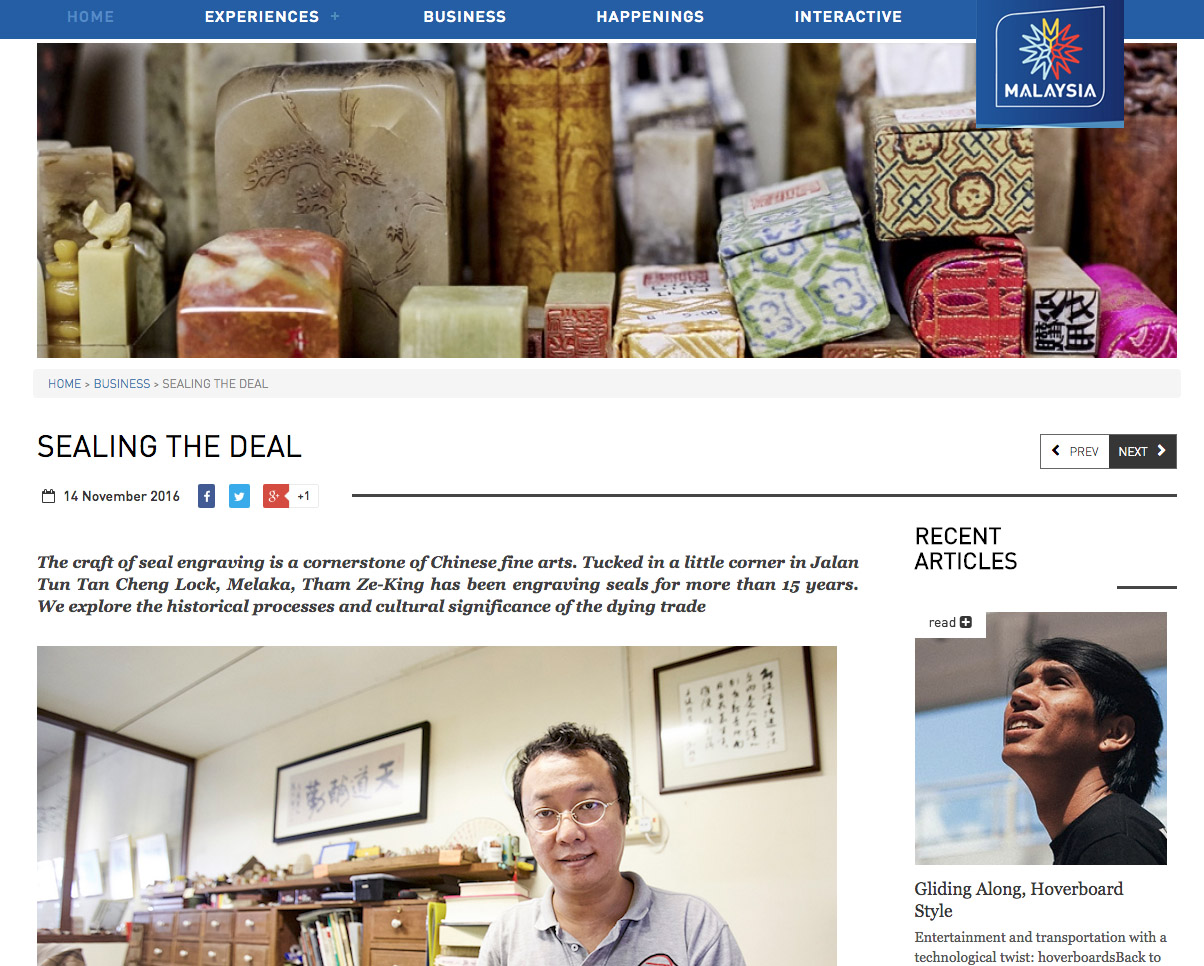Click the hoverboard article thumbnail image
This screenshot has height=966, width=1204.
(x=1040, y=738)
